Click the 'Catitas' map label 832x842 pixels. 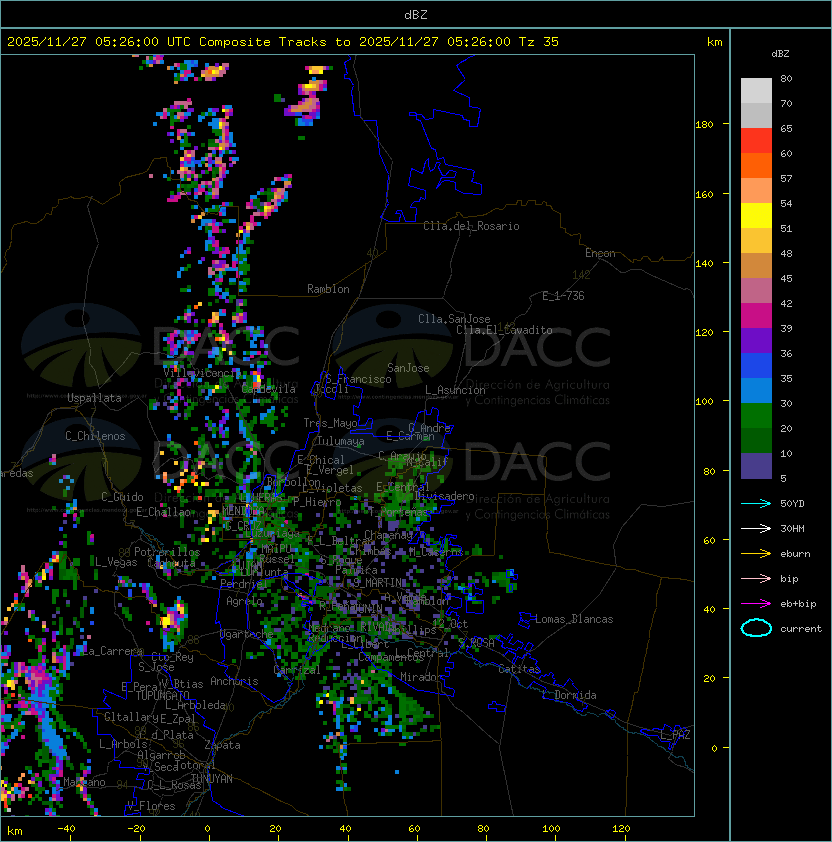(x=519, y=669)
